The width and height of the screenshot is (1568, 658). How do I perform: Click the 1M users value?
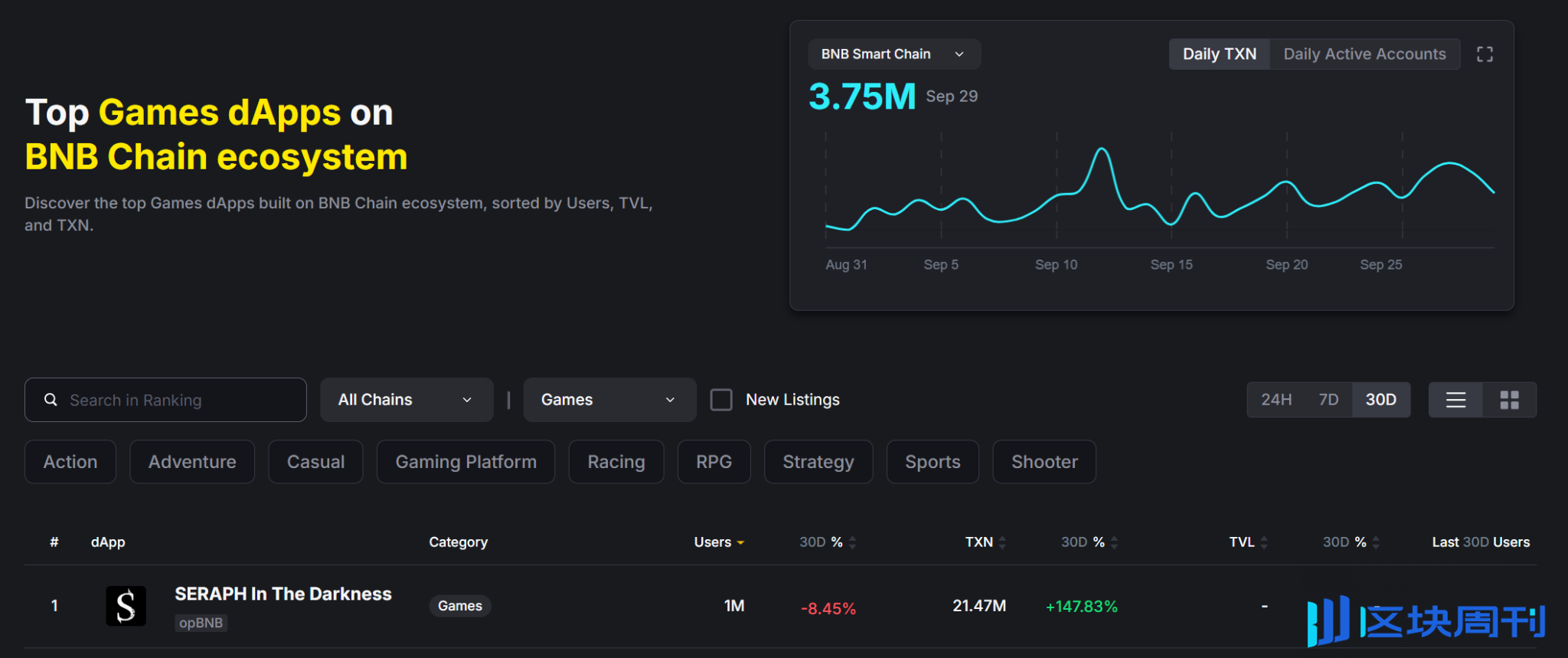(x=734, y=606)
